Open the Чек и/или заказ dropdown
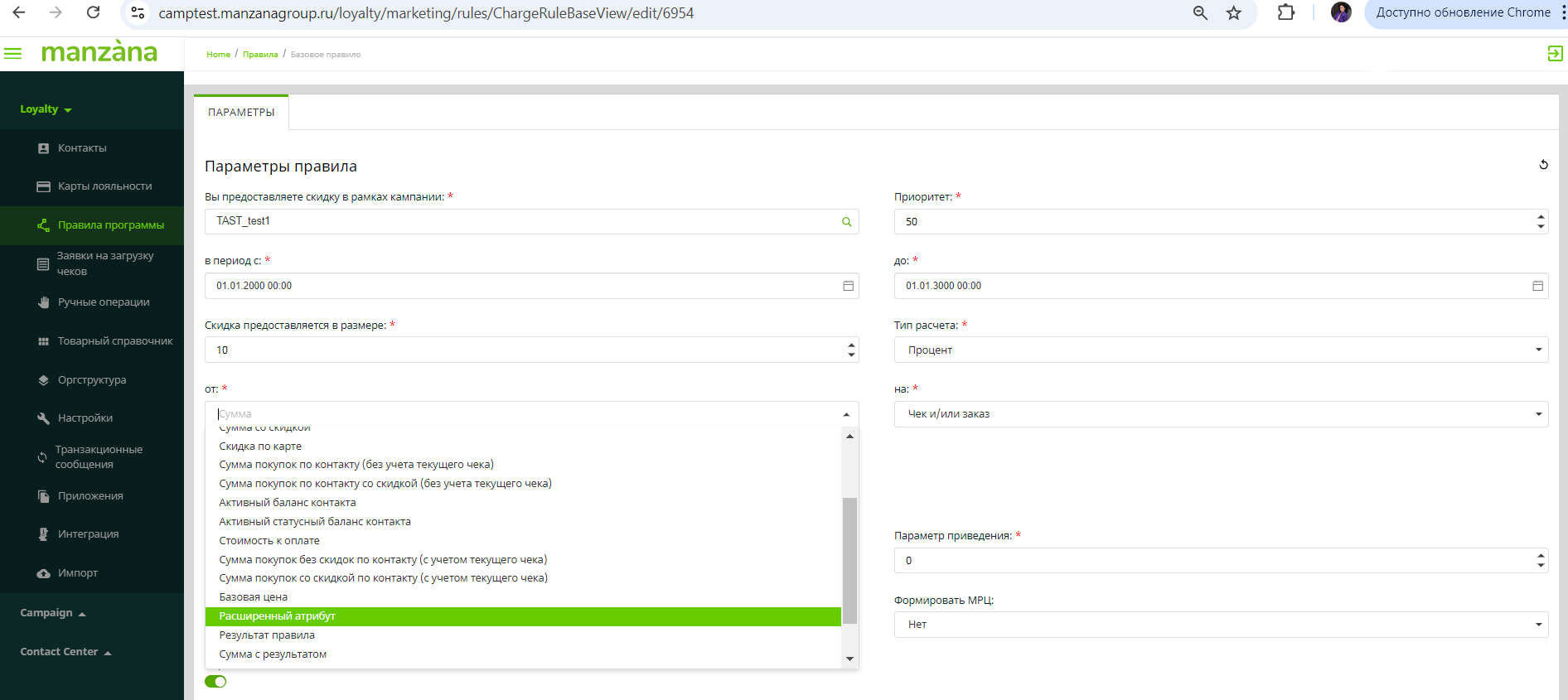The width and height of the screenshot is (1568, 700). pos(1220,414)
